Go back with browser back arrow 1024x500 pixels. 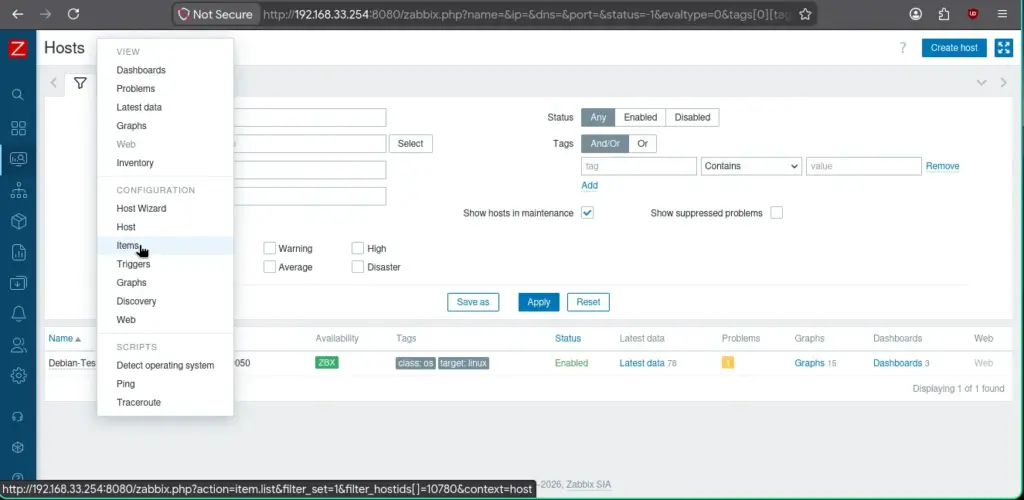pos(18,14)
